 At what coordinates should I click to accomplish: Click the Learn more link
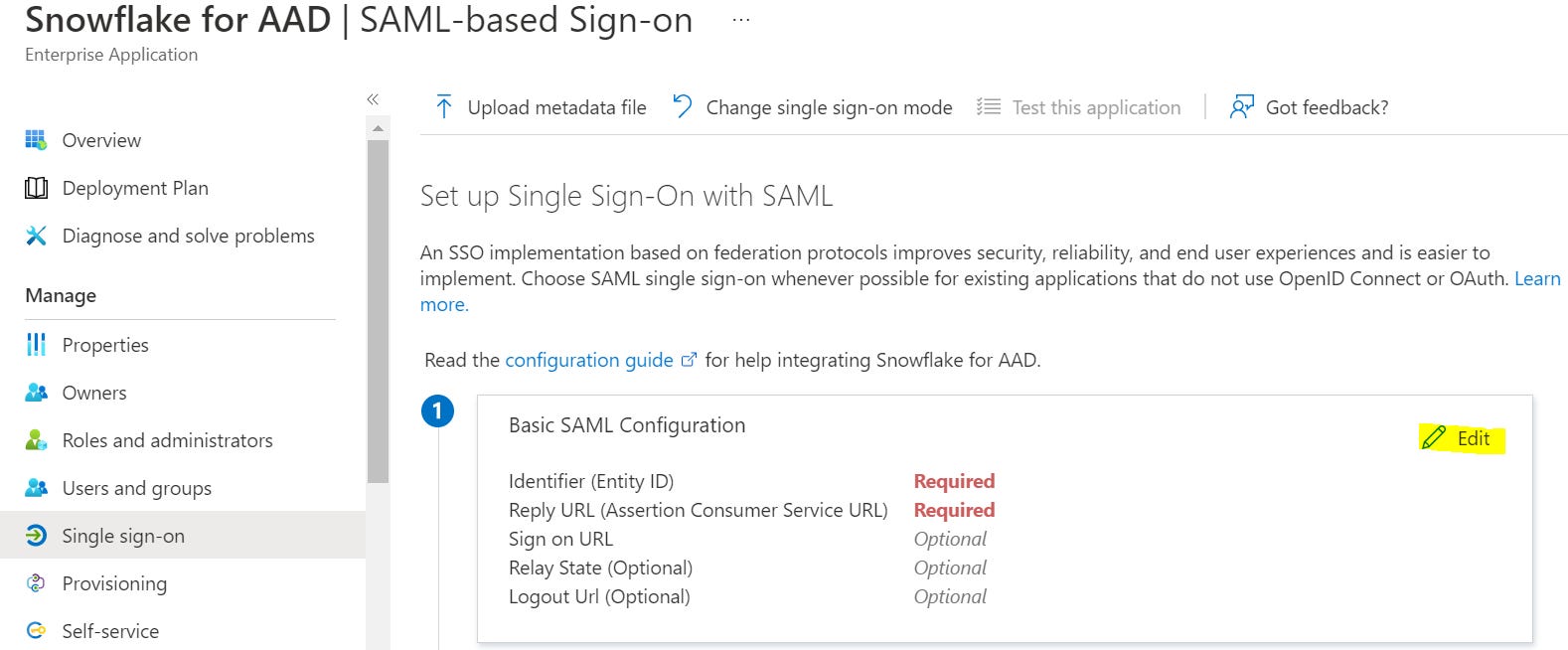tap(1536, 279)
